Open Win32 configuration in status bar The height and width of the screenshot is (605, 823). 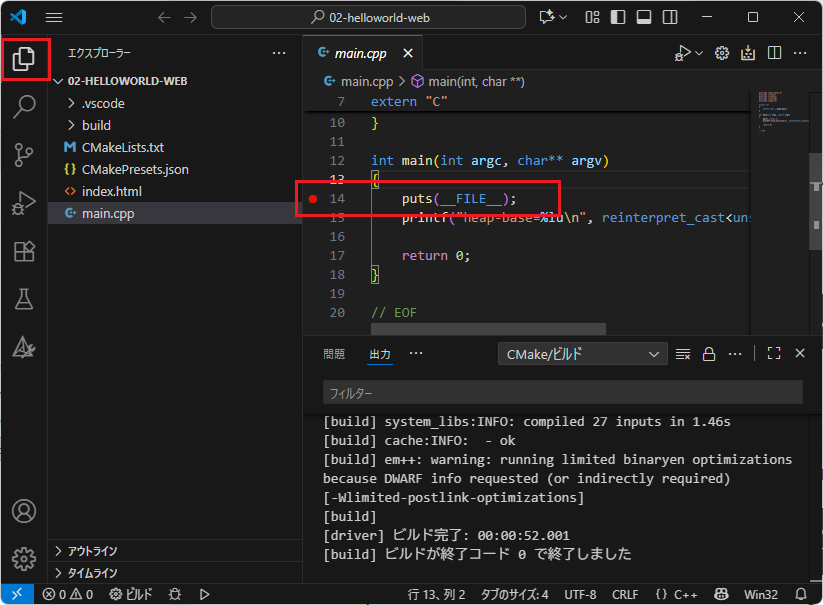[x=761, y=595]
